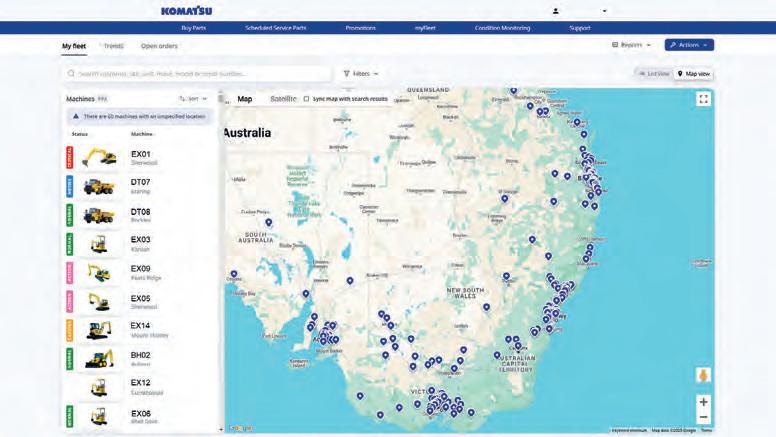Click the EX01 excavator thumbnail

pyautogui.click(x=99, y=157)
